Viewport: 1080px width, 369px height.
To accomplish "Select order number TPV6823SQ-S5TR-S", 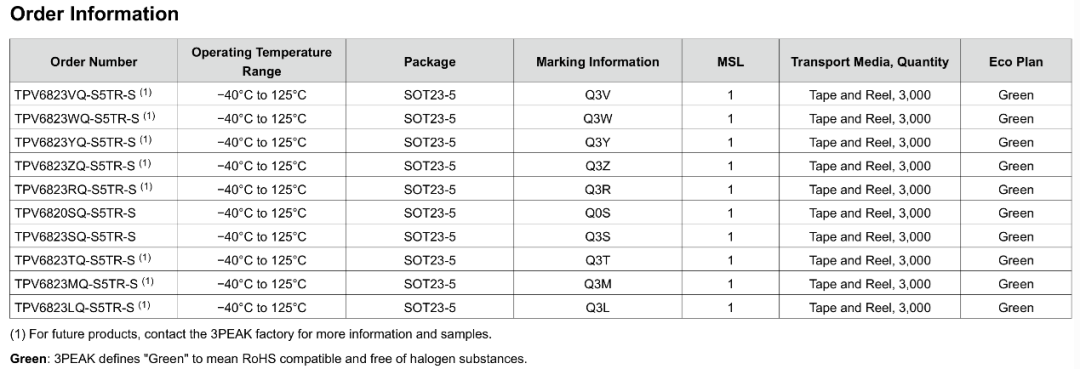I will 75,237.
